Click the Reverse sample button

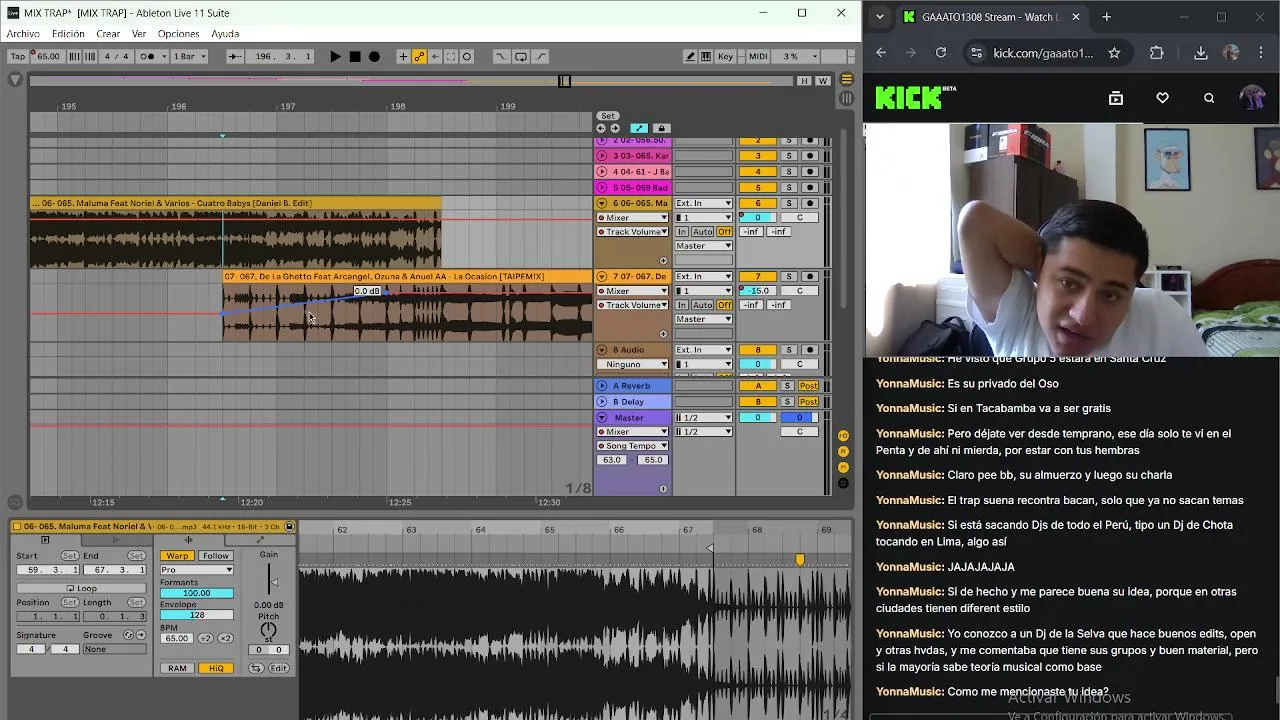pyautogui.click(x=256, y=668)
